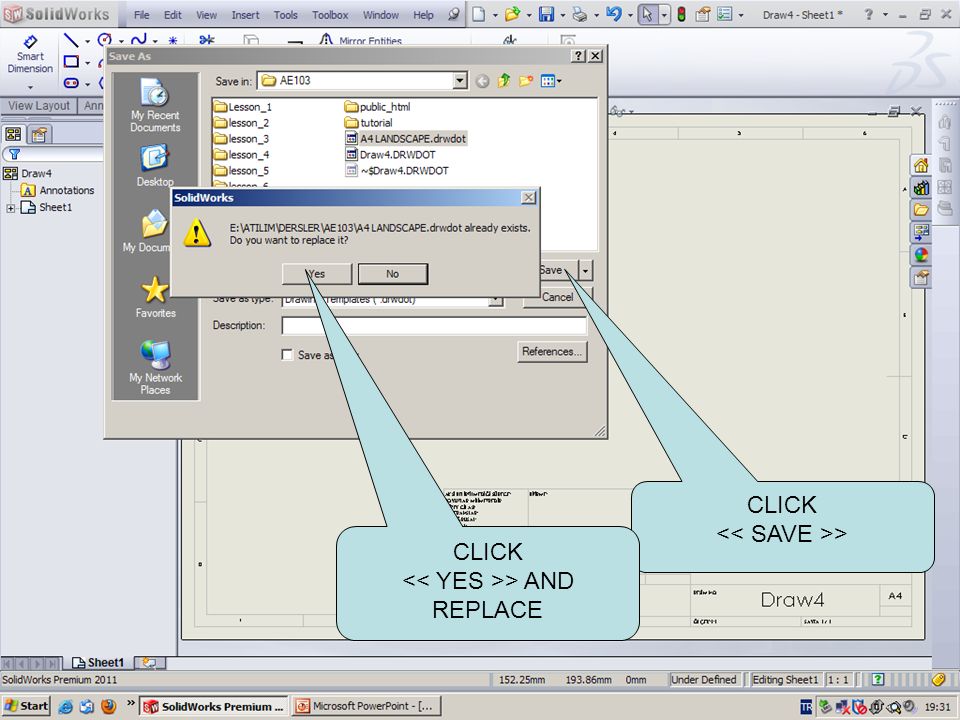Click the References... button
The height and width of the screenshot is (720, 960).
(x=552, y=351)
